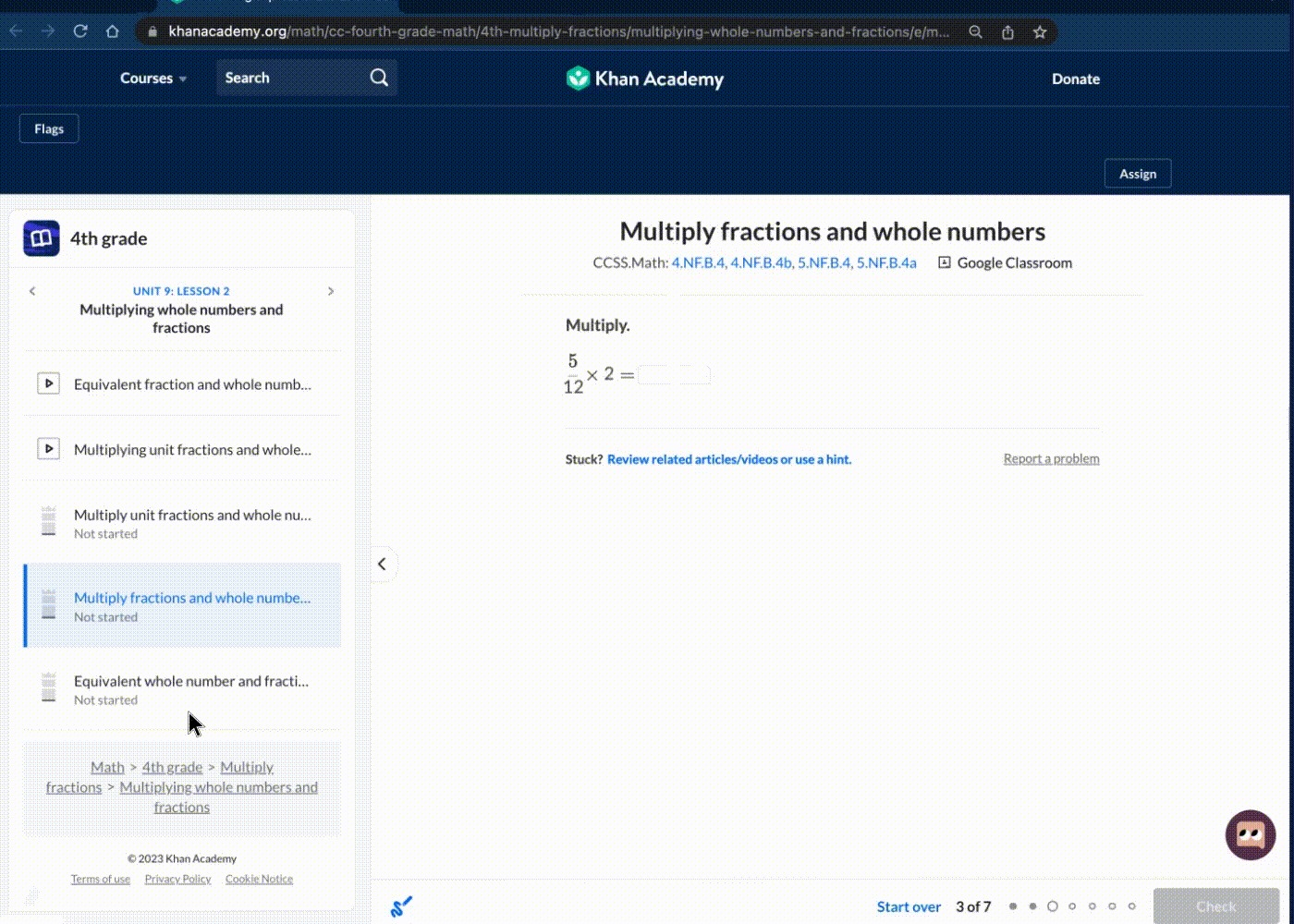
Task: Click Report a problem link
Action: 1051,458
